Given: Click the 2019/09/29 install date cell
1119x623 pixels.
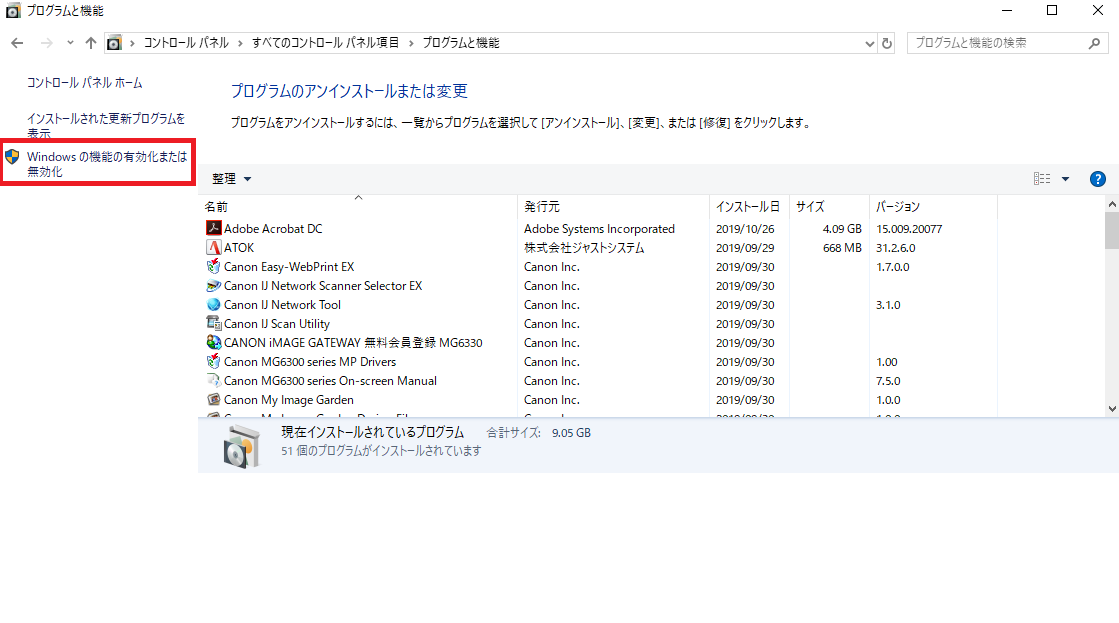Looking at the screenshot, I should [x=745, y=248].
